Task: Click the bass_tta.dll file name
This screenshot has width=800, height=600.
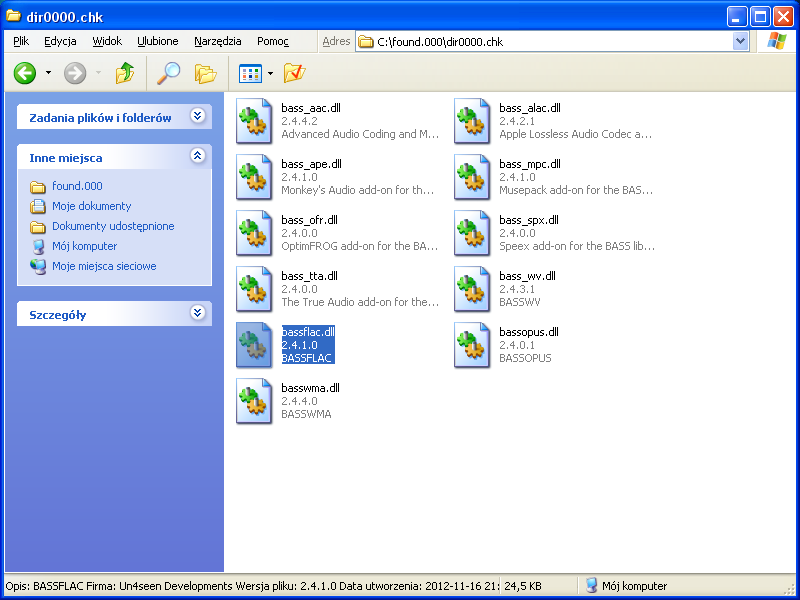Action: click(x=309, y=277)
